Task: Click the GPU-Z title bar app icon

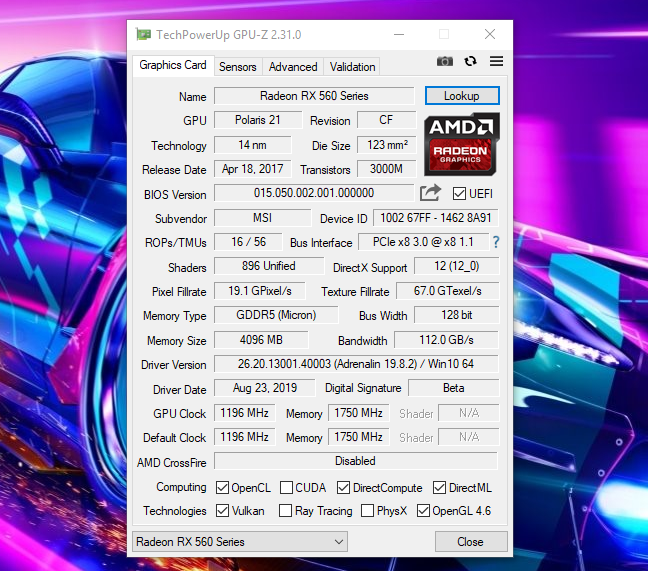Action: pos(143,35)
